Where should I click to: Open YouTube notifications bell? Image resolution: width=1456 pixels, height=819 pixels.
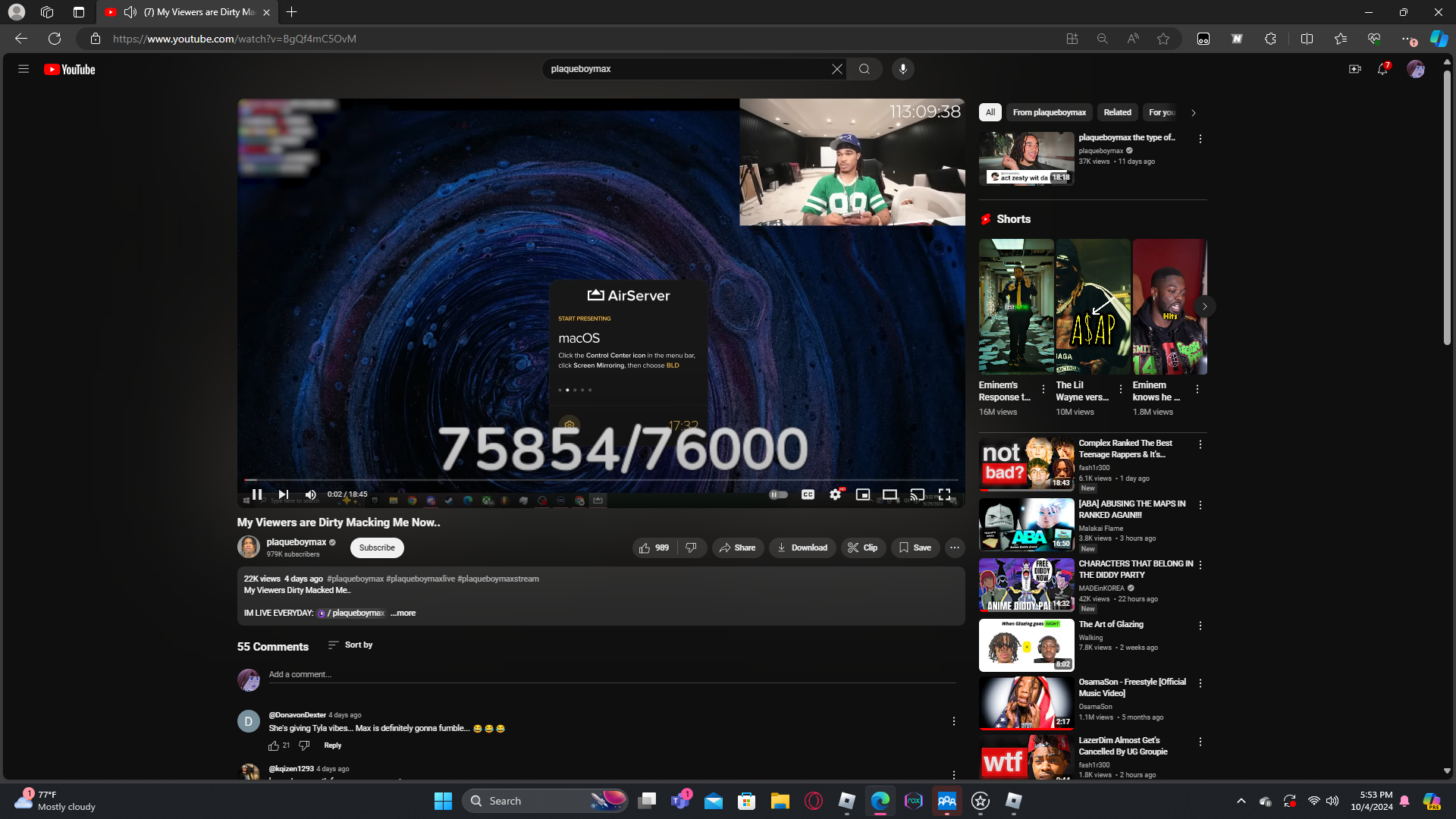pyautogui.click(x=1382, y=69)
